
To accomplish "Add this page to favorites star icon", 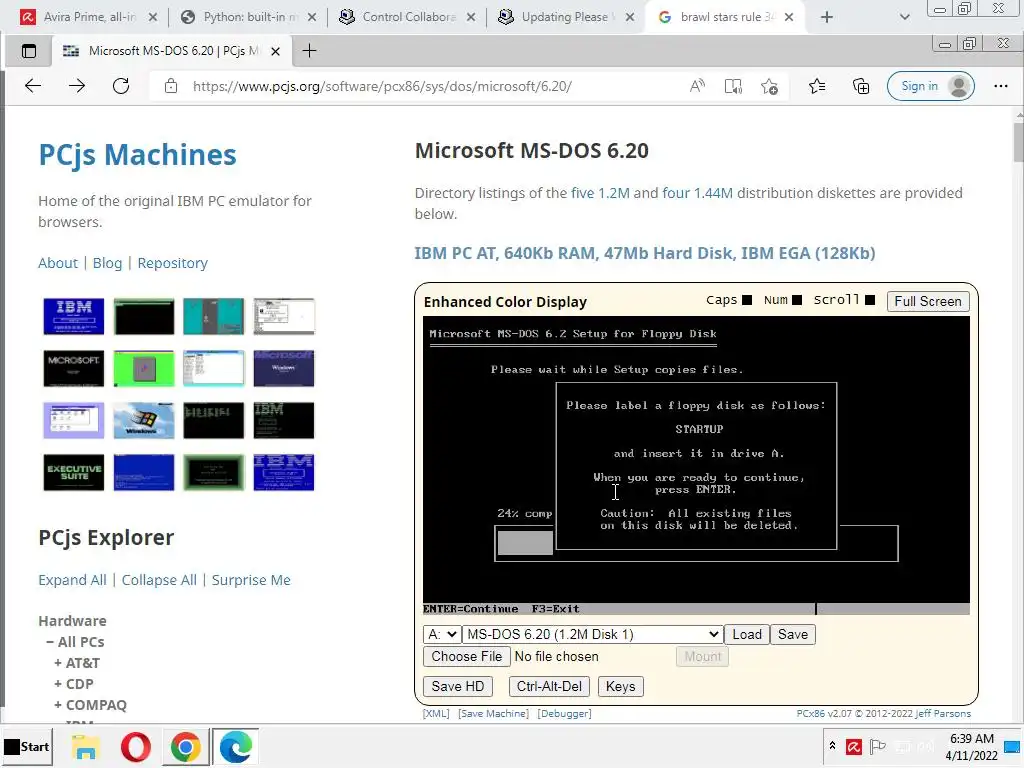I will (769, 86).
